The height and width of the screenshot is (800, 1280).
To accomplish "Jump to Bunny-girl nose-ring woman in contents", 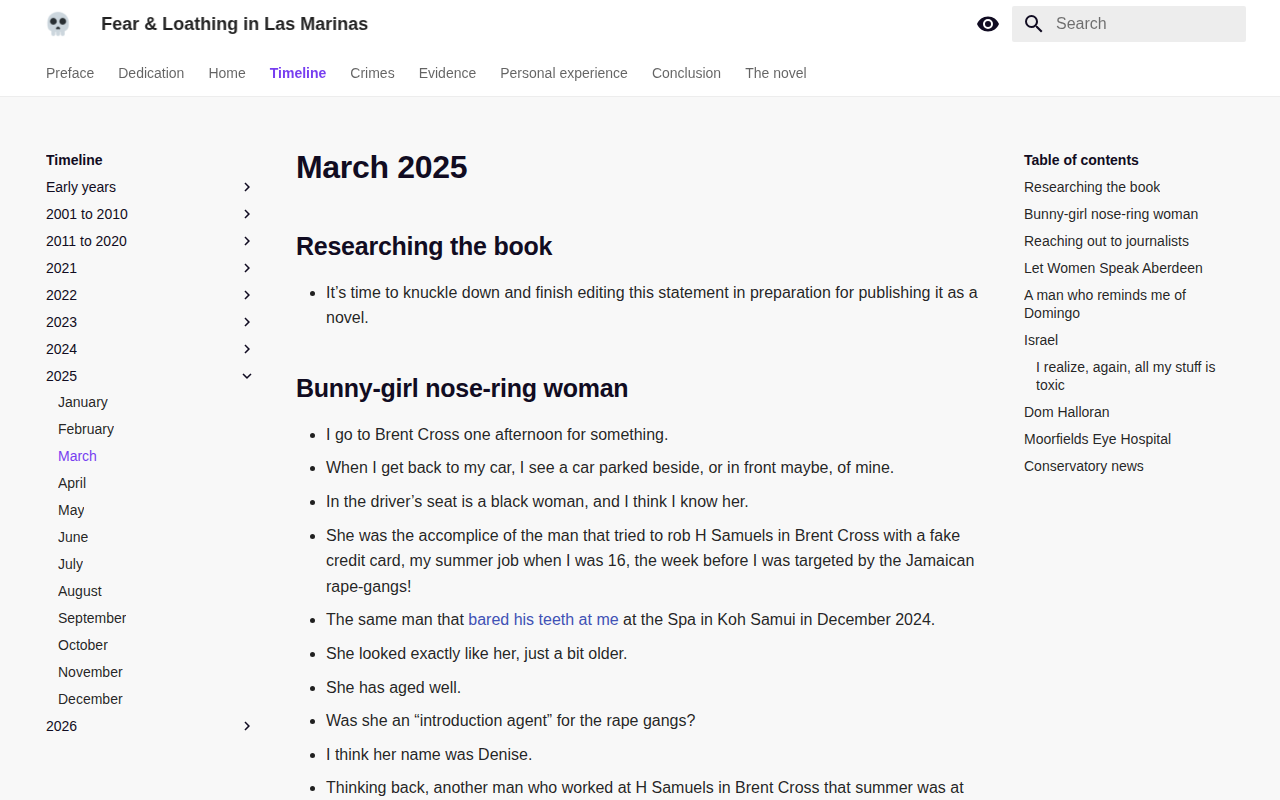I will [x=1111, y=214].
